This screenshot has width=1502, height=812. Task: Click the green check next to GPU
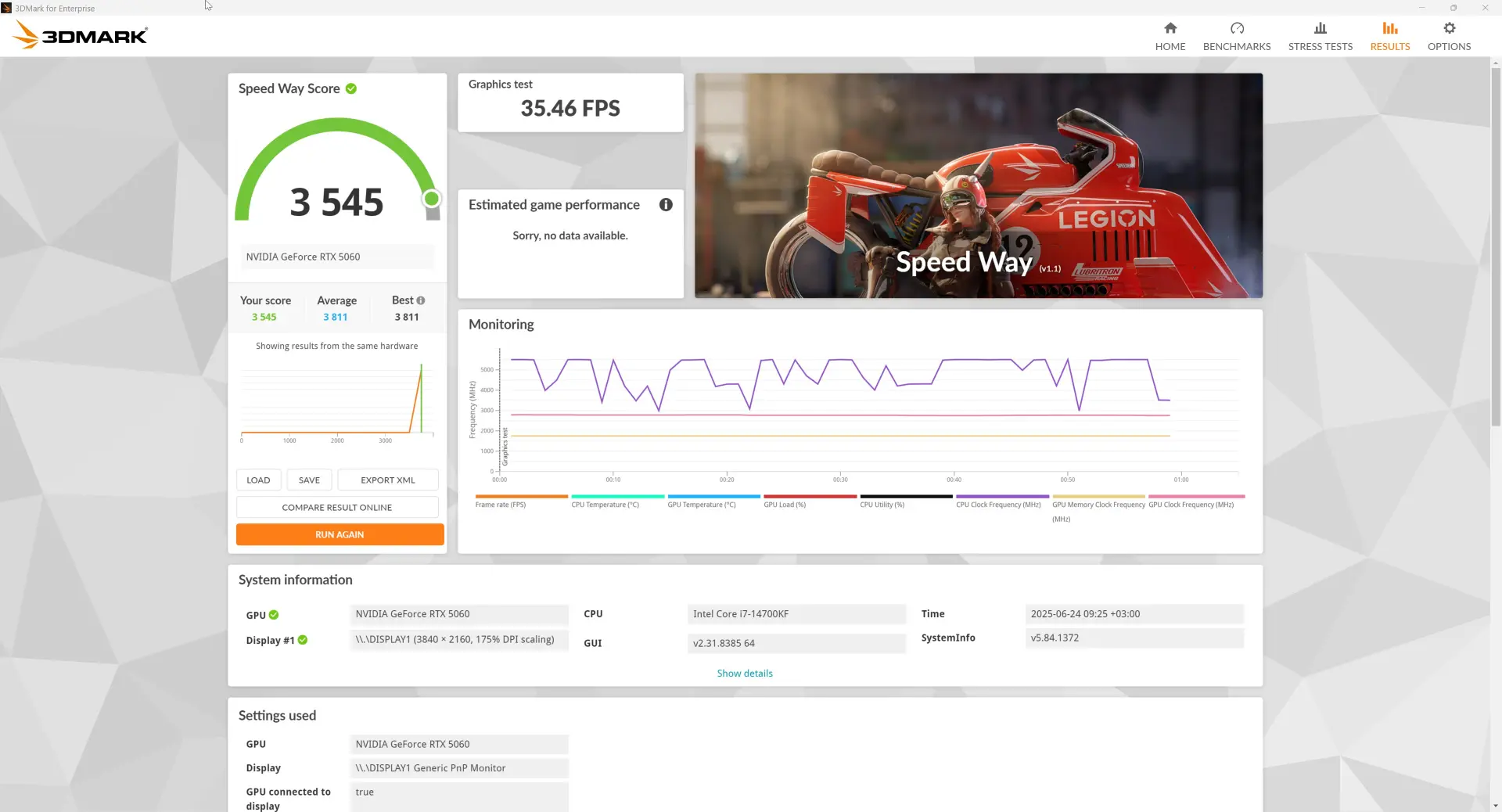(x=274, y=615)
